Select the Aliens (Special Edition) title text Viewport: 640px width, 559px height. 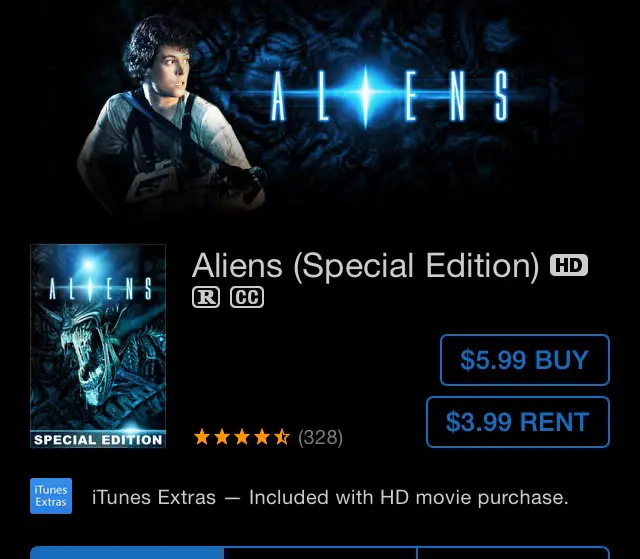tap(365, 266)
